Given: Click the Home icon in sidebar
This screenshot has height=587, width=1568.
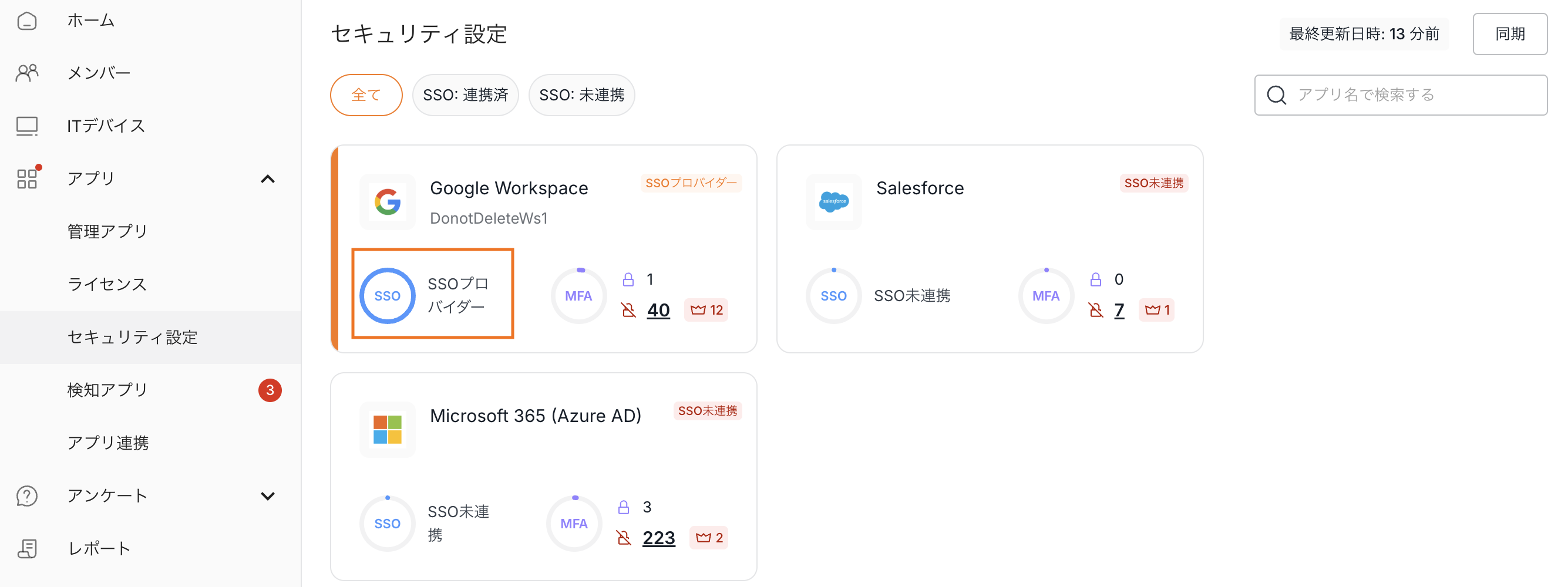Looking at the screenshot, I should tap(27, 21).
